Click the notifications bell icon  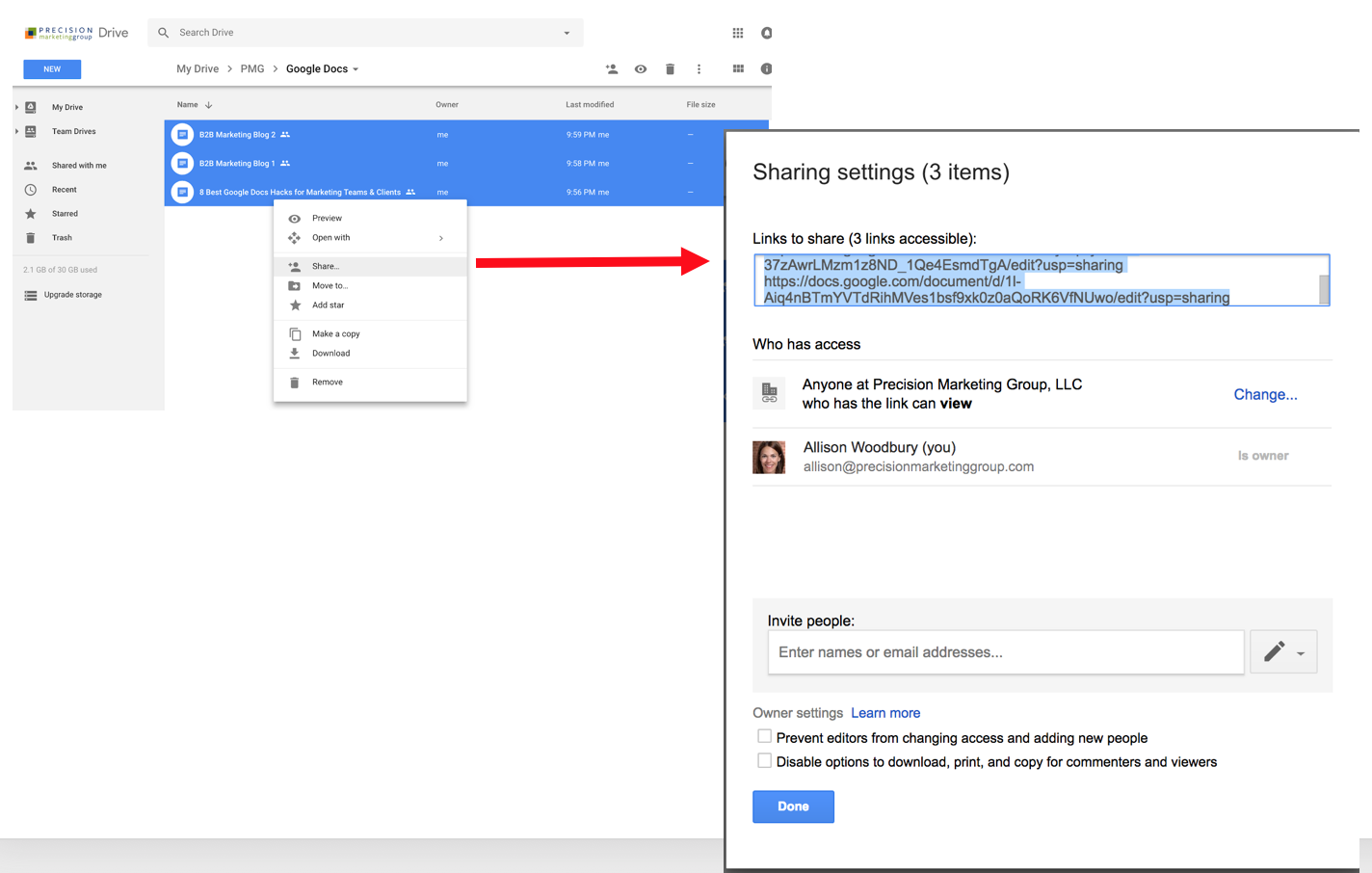pos(766,33)
